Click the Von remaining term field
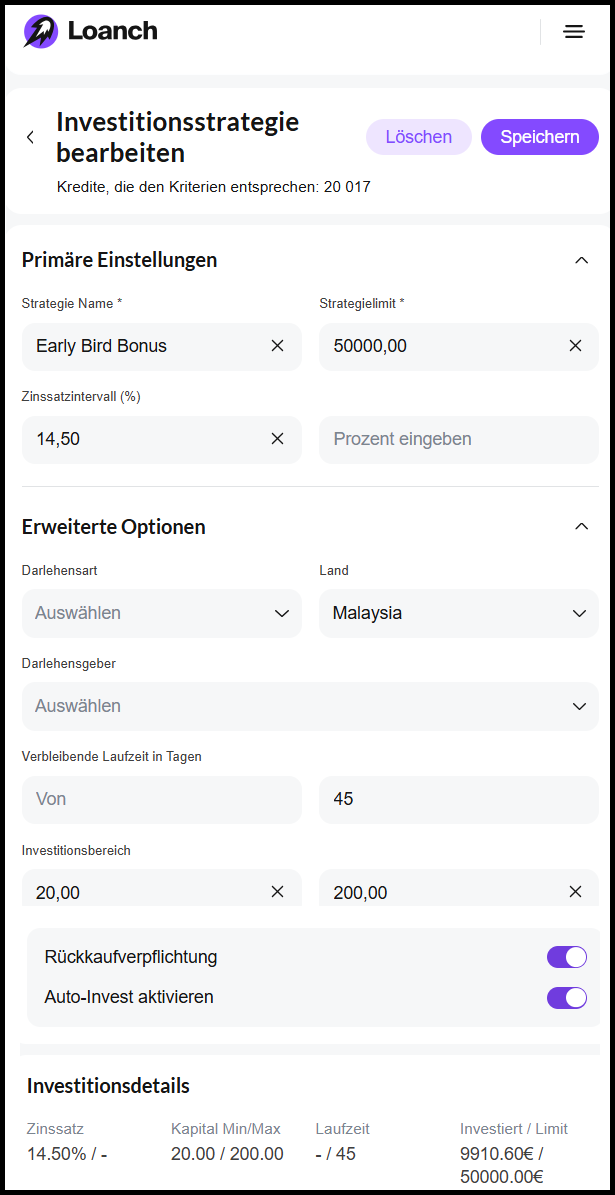615x1195 pixels. point(162,799)
